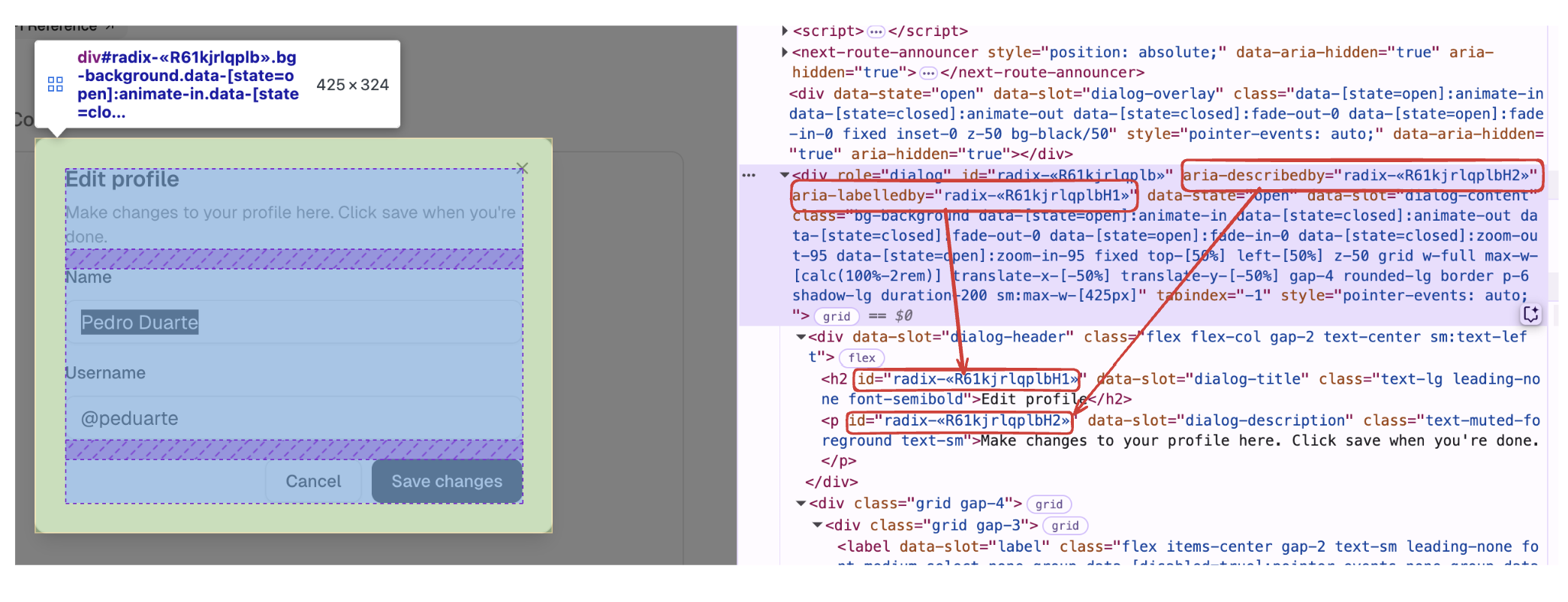Expand the script element node
Image resolution: width=1568 pixels, height=602 pixels.
point(785,31)
